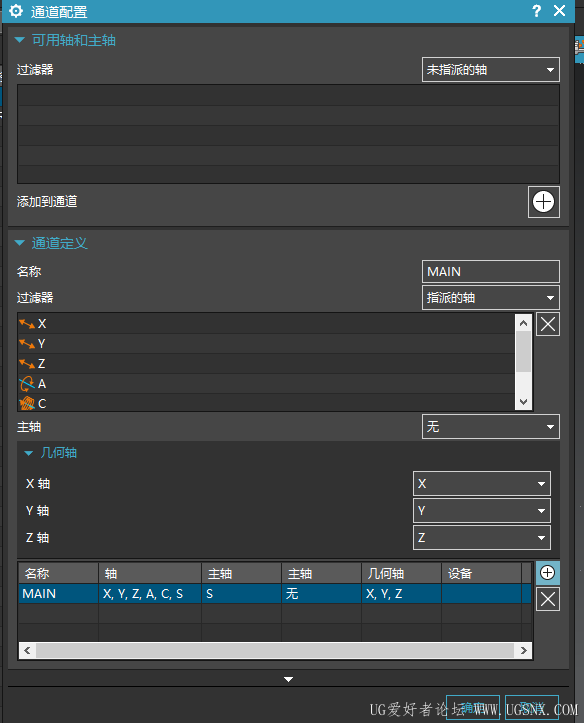Remove selected axis with X button beside list
The height and width of the screenshot is (723, 584).
(548, 324)
